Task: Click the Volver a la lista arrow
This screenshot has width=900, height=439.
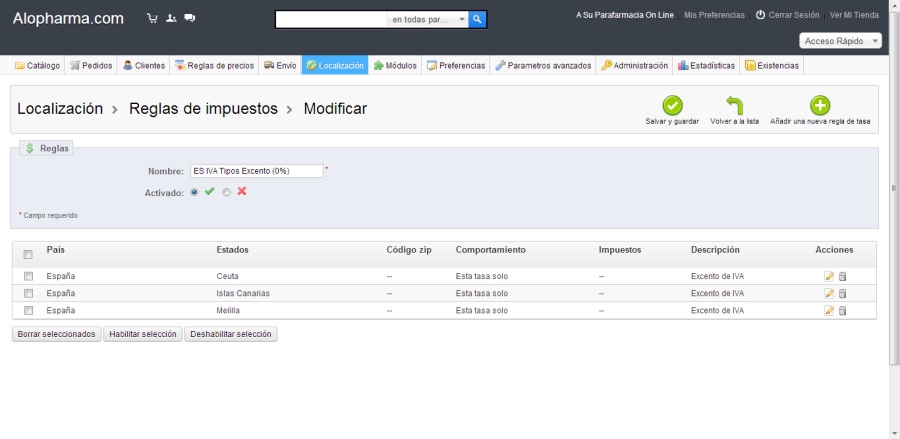Action: [x=734, y=106]
